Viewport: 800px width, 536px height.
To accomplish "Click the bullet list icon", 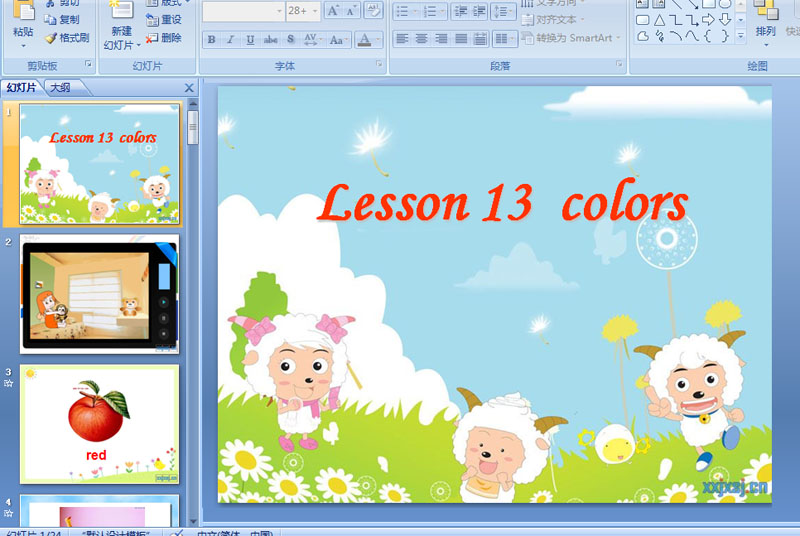I will (x=402, y=11).
